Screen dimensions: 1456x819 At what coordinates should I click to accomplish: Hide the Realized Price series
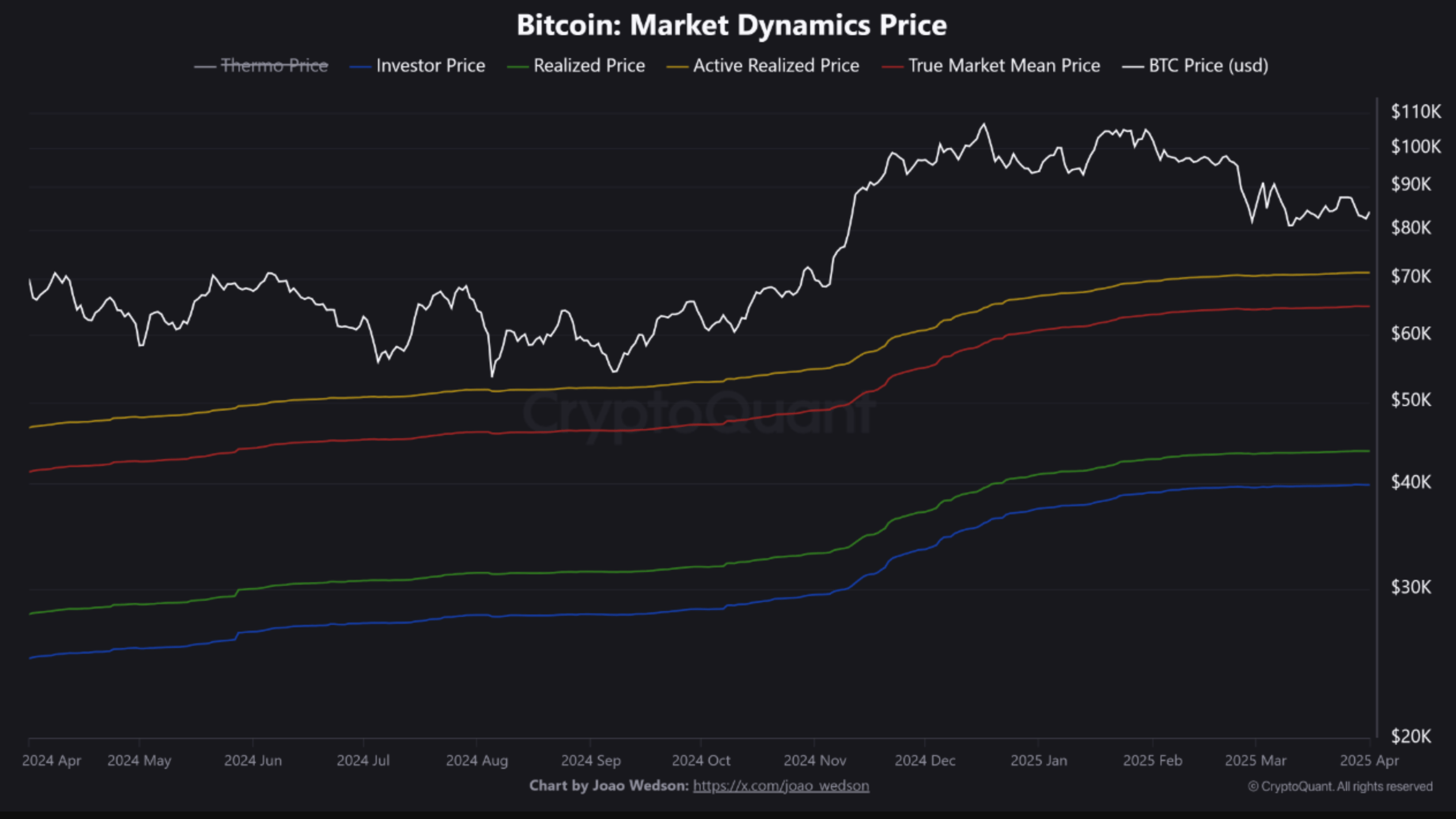tap(588, 66)
